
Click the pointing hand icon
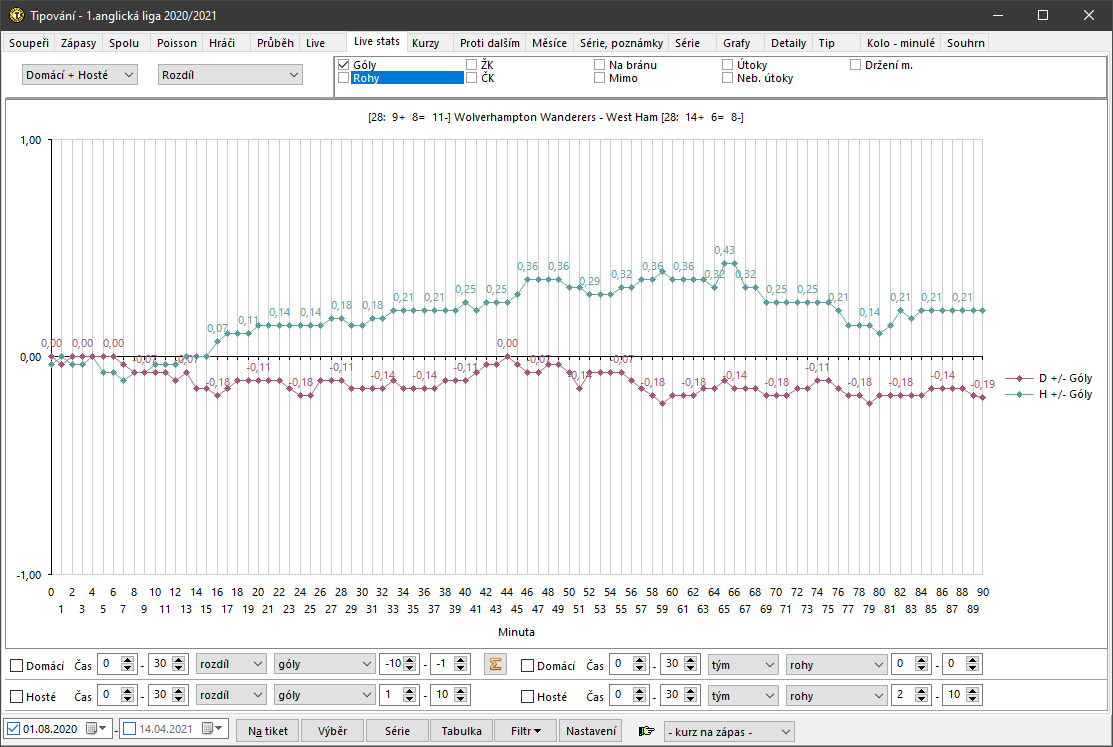(647, 731)
